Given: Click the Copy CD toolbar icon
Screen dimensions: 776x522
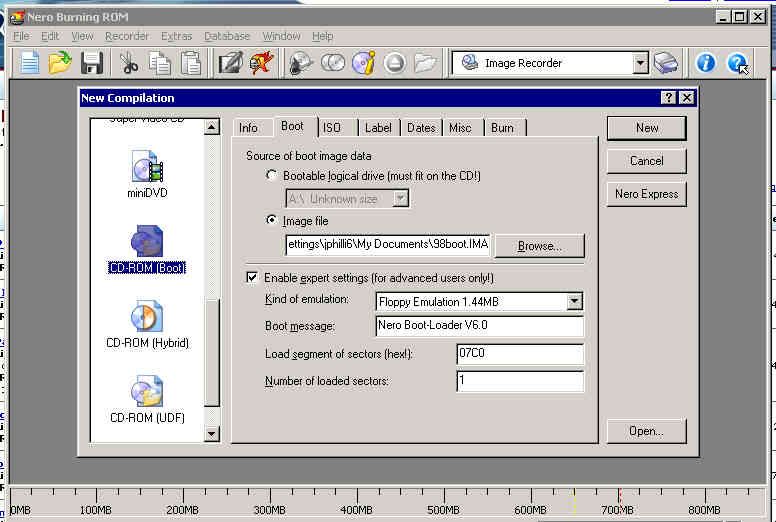Looking at the screenshot, I should (333, 63).
